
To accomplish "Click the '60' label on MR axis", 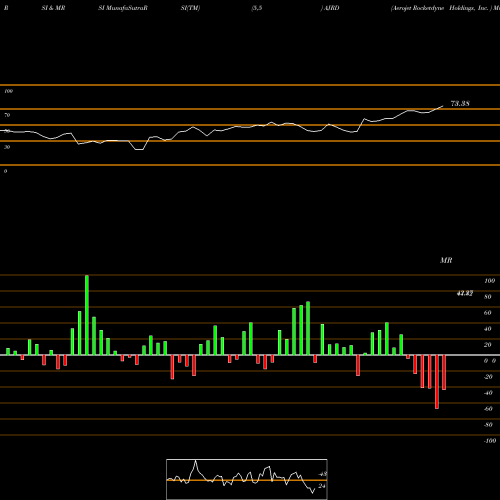I will 488,313.
